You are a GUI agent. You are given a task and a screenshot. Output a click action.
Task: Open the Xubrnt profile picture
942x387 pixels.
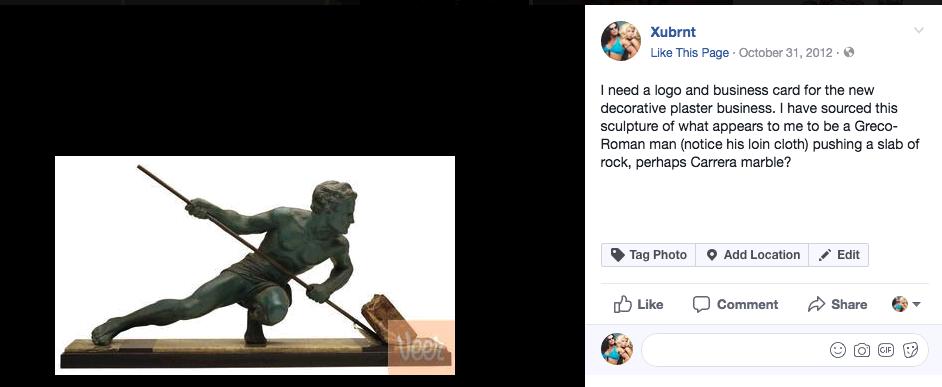point(621,41)
